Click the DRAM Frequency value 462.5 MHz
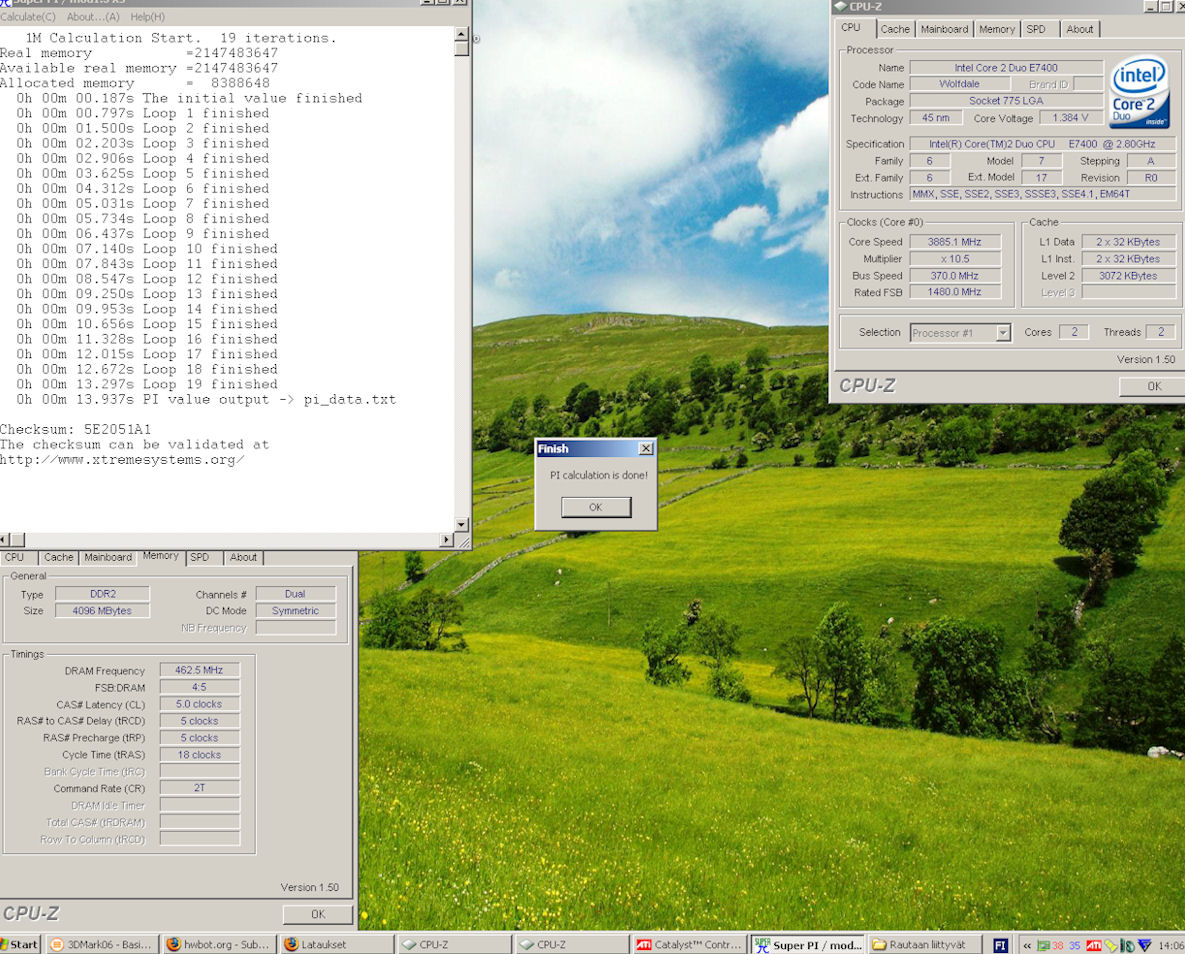Image resolution: width=1185 pixels, height=954 pixels. pyautogui.click(x=199, y=670)
